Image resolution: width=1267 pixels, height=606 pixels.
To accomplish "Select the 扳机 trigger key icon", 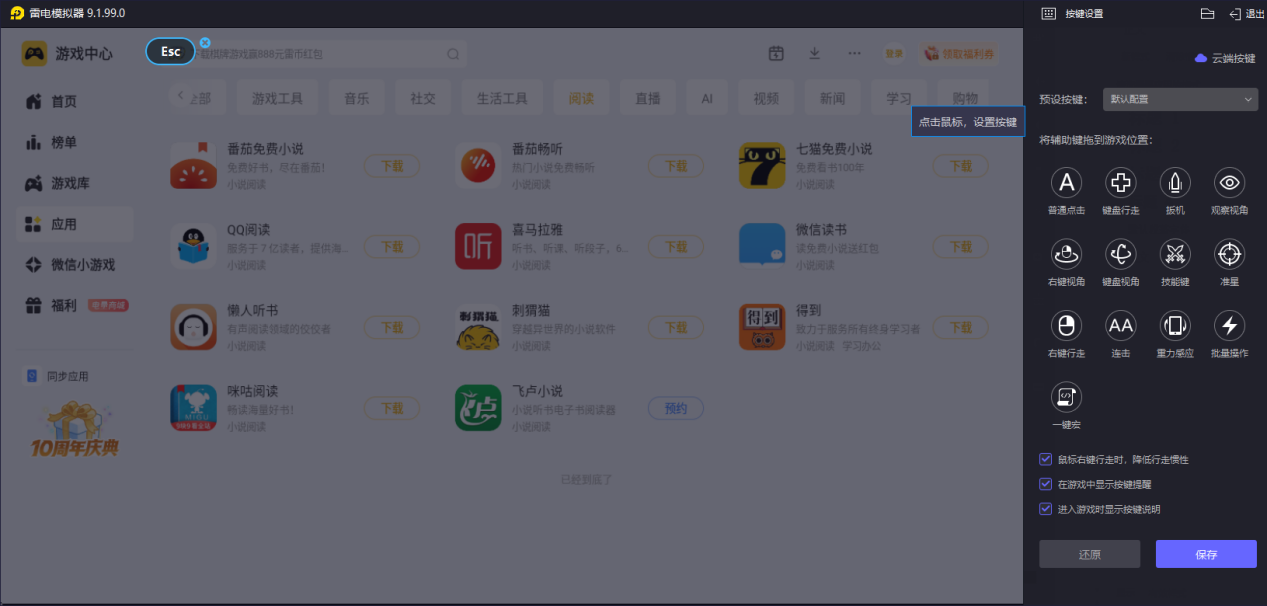I will tap(1175, 183).
